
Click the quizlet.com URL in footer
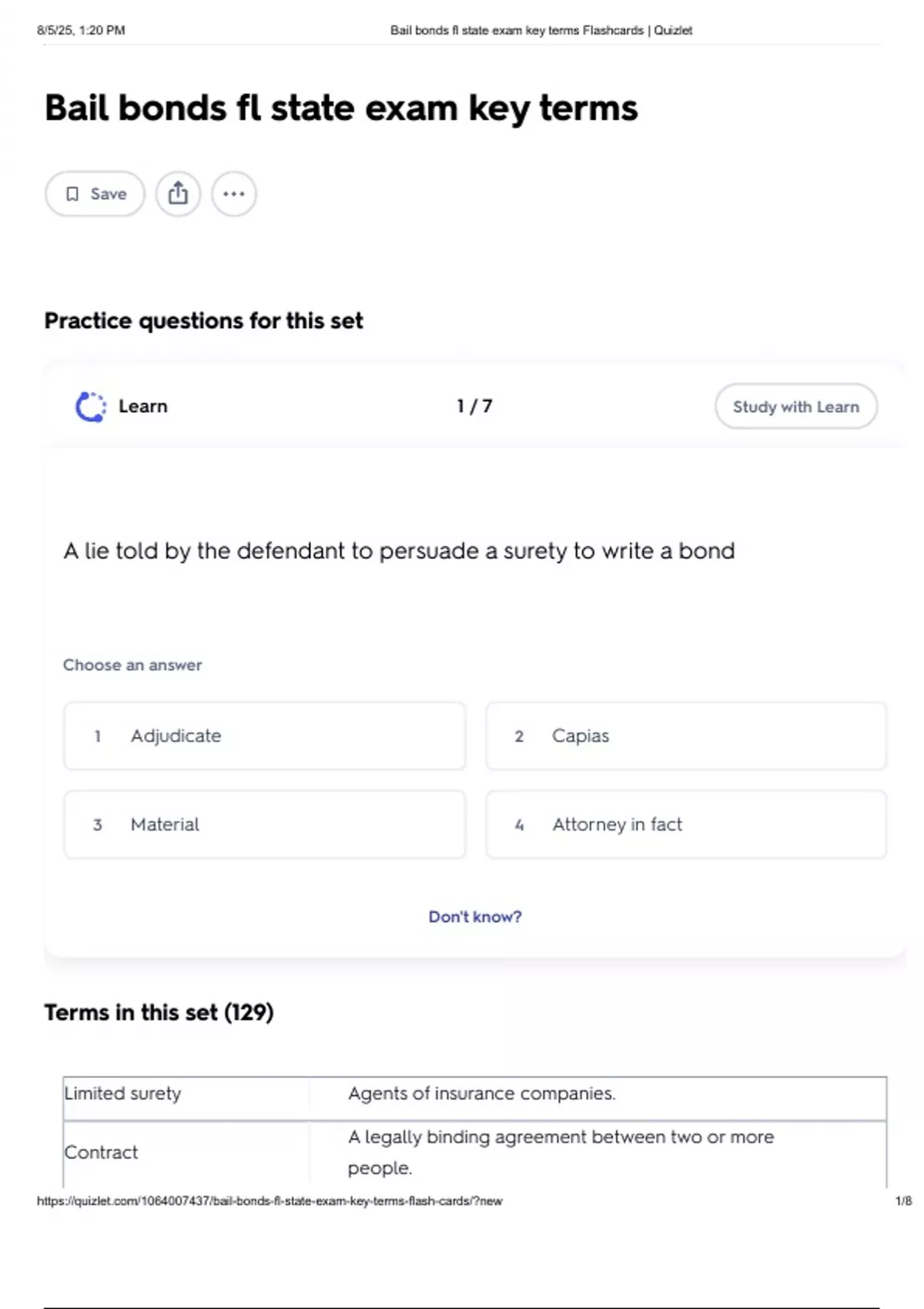coord(269,1201)
